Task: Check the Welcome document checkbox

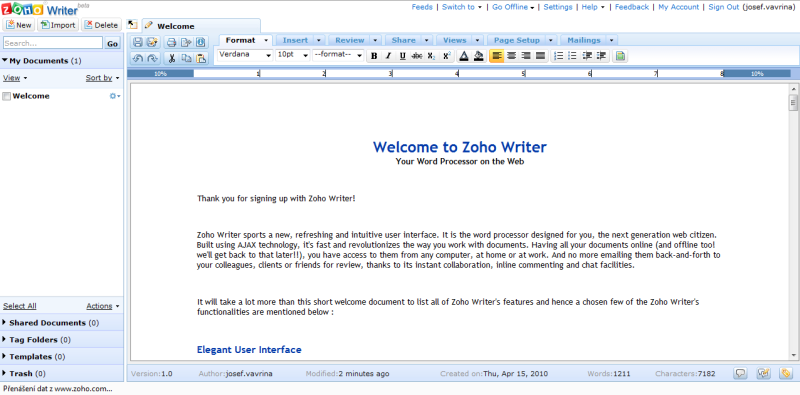Action: (x=7, y=96)
